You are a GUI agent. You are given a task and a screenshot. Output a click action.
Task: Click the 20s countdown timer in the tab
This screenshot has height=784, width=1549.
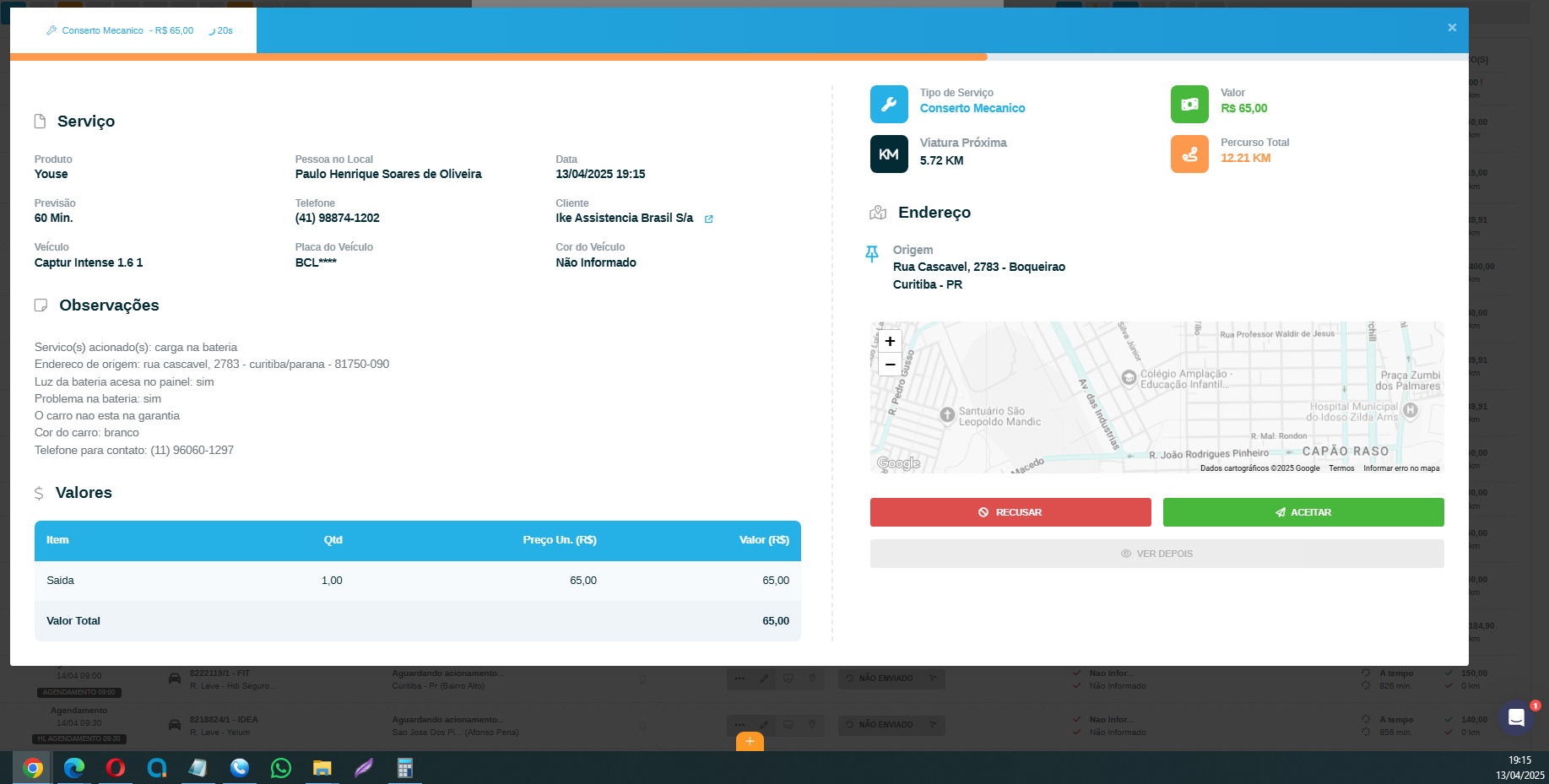(x=220, y=31)
